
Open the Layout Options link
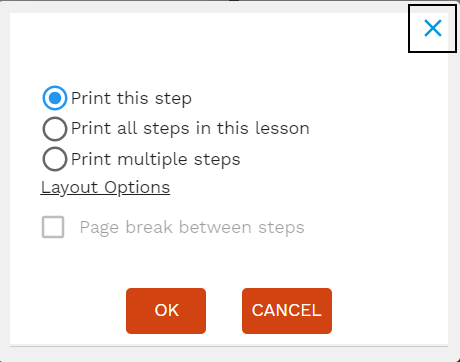pyautogui.click(x=105, y=188)
